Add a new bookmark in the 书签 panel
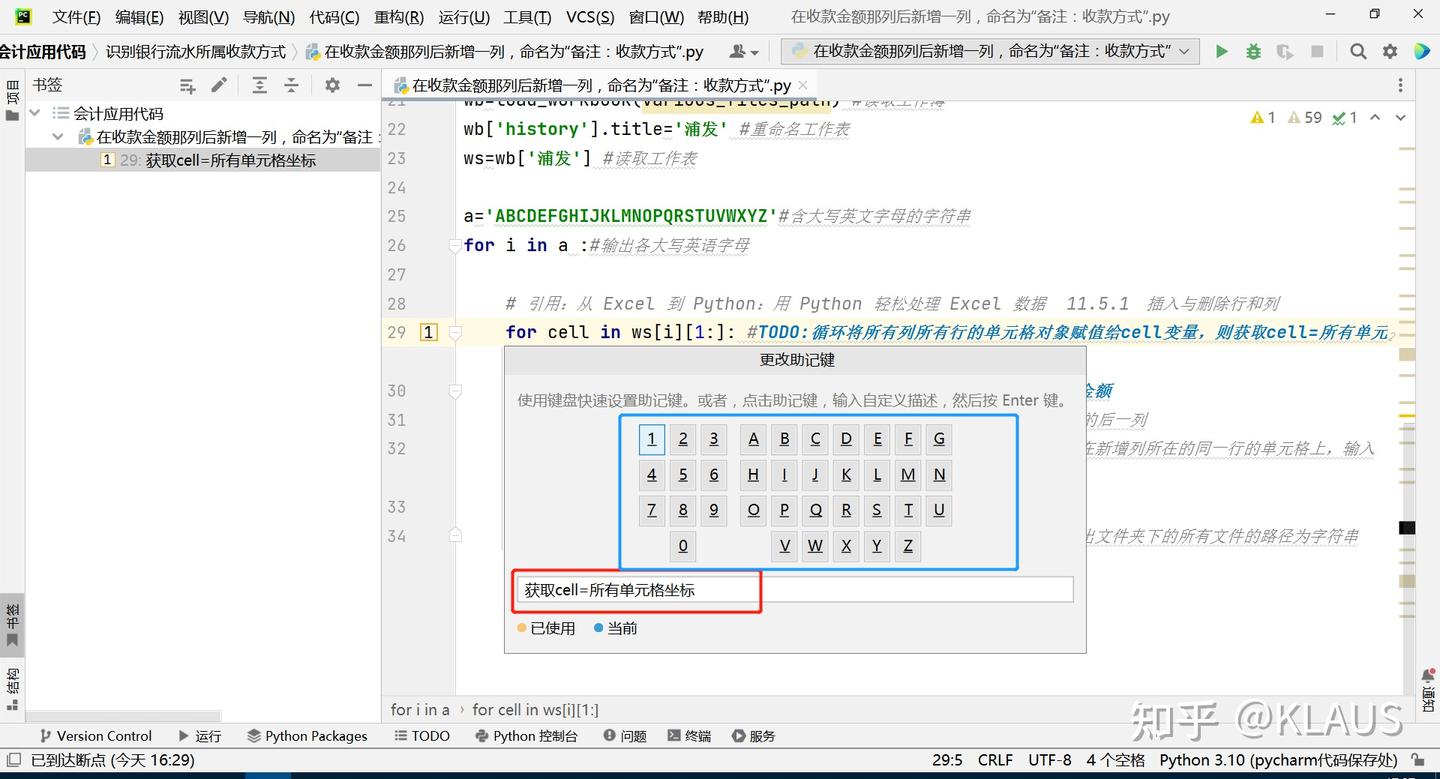This screenshot has width=1440, height=779. point(187,85)
